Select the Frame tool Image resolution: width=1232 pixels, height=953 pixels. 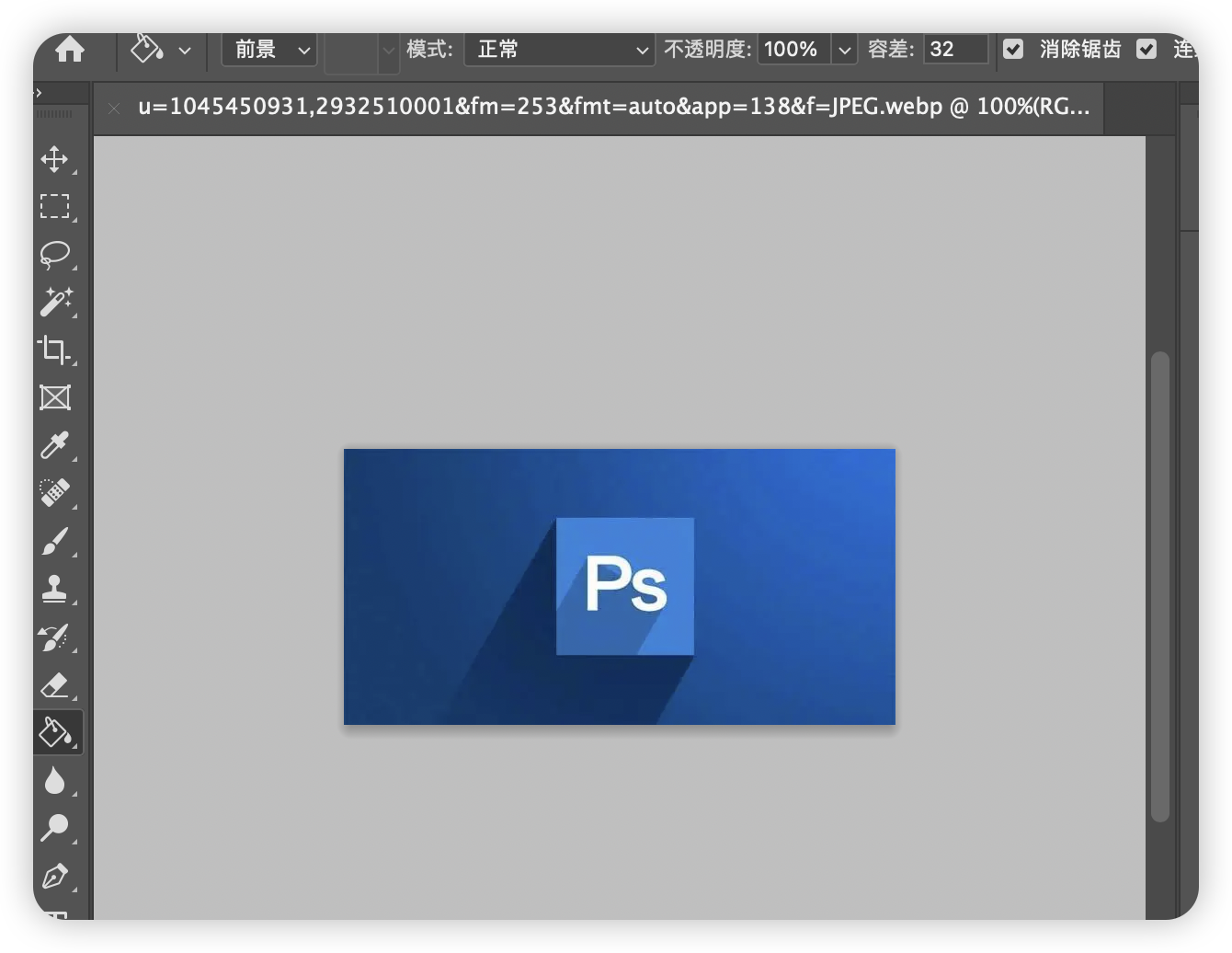54,397
